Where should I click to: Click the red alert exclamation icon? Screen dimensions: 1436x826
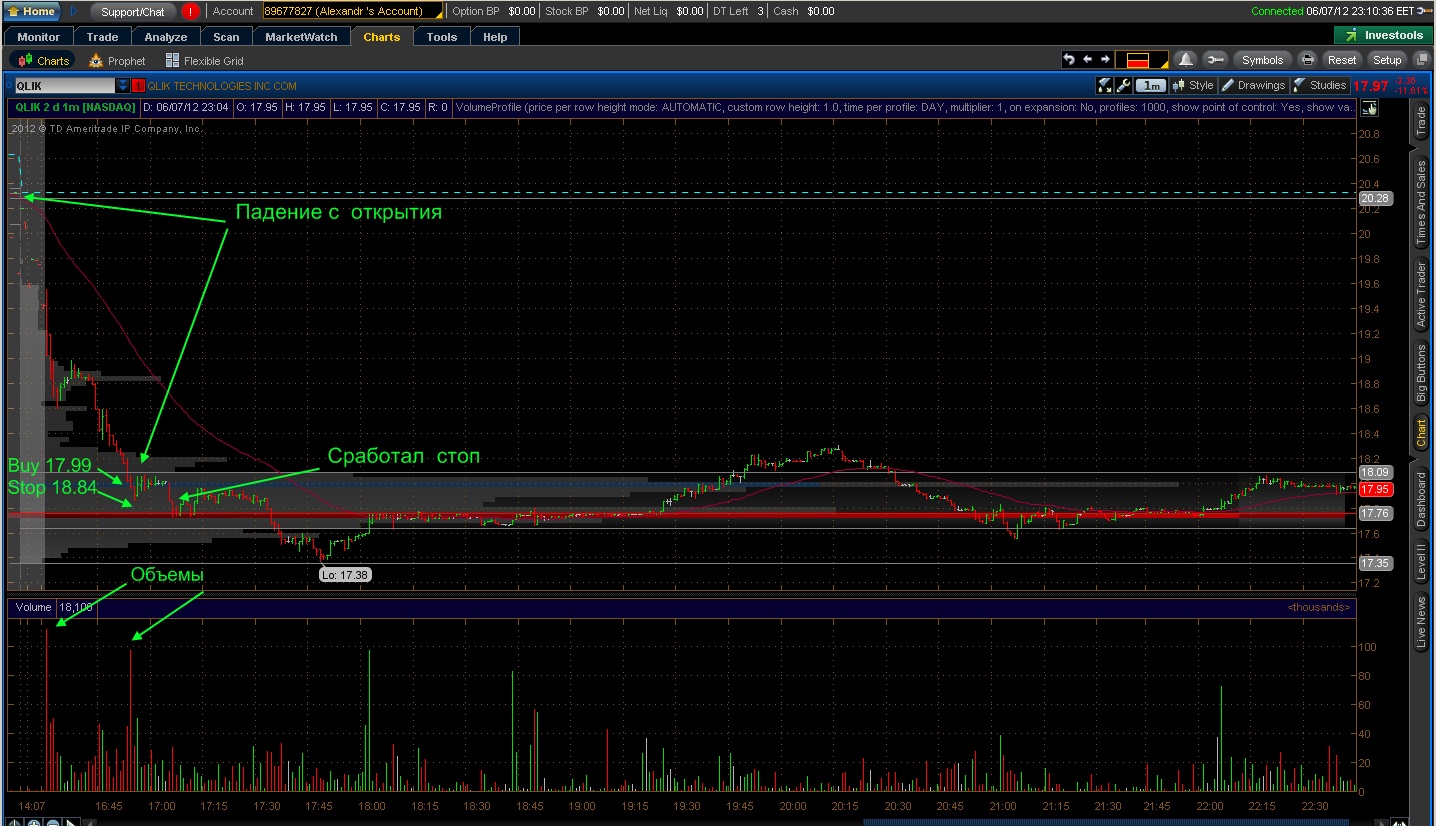pos(191,11)
